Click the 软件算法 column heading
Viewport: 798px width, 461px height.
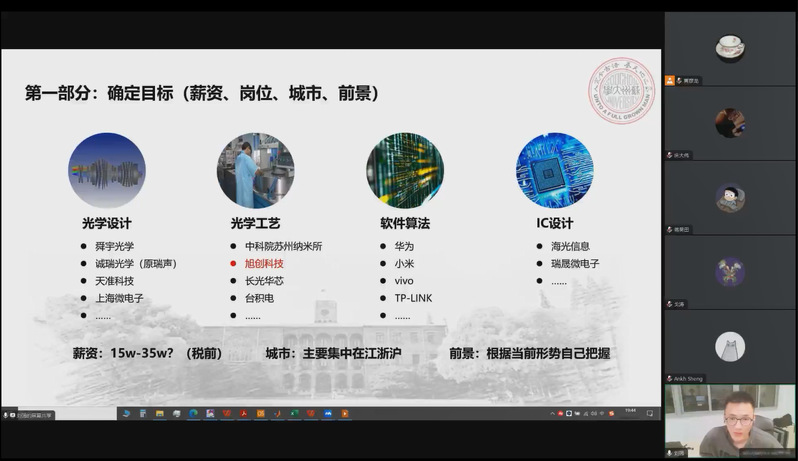[x=404, y=222]
